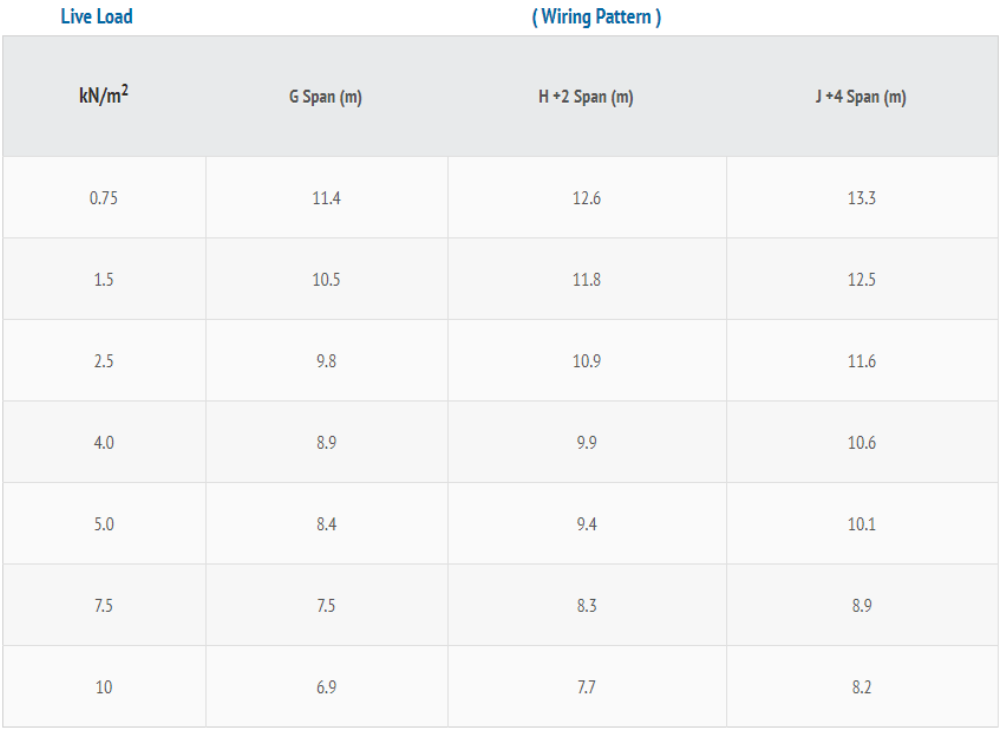The image size is (999, 730).
Task: Click the Wiring Pattern heading
Action: (x=596, y=17)
